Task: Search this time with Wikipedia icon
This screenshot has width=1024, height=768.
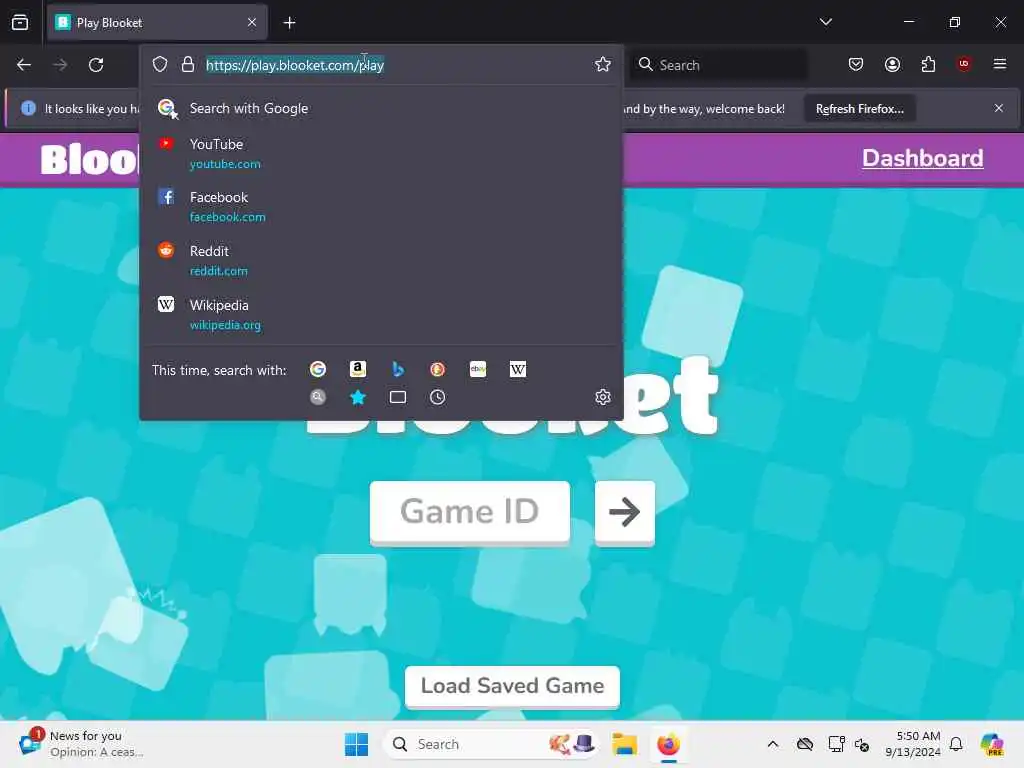Action: [518, 370]
